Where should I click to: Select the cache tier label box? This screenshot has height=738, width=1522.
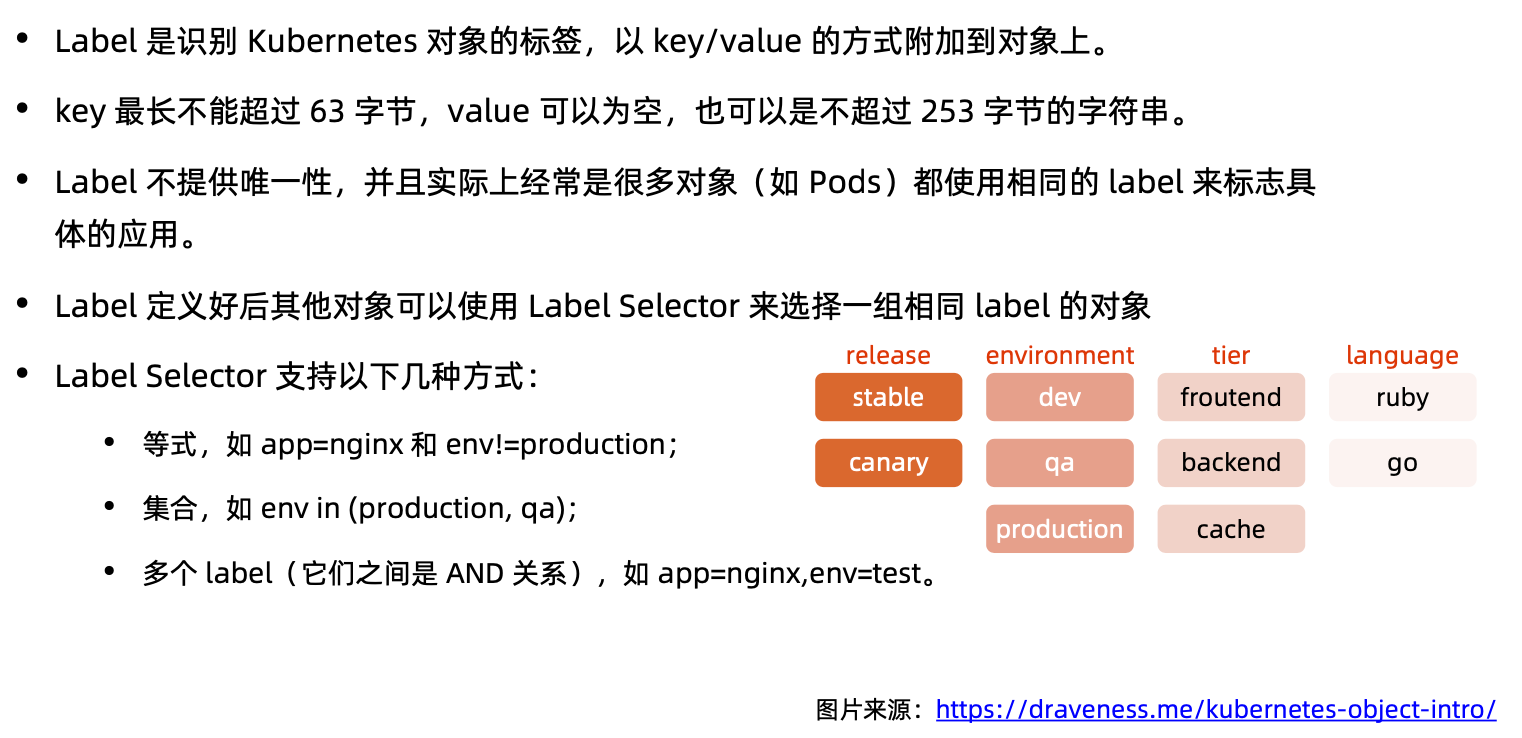tap(1230, 529)
